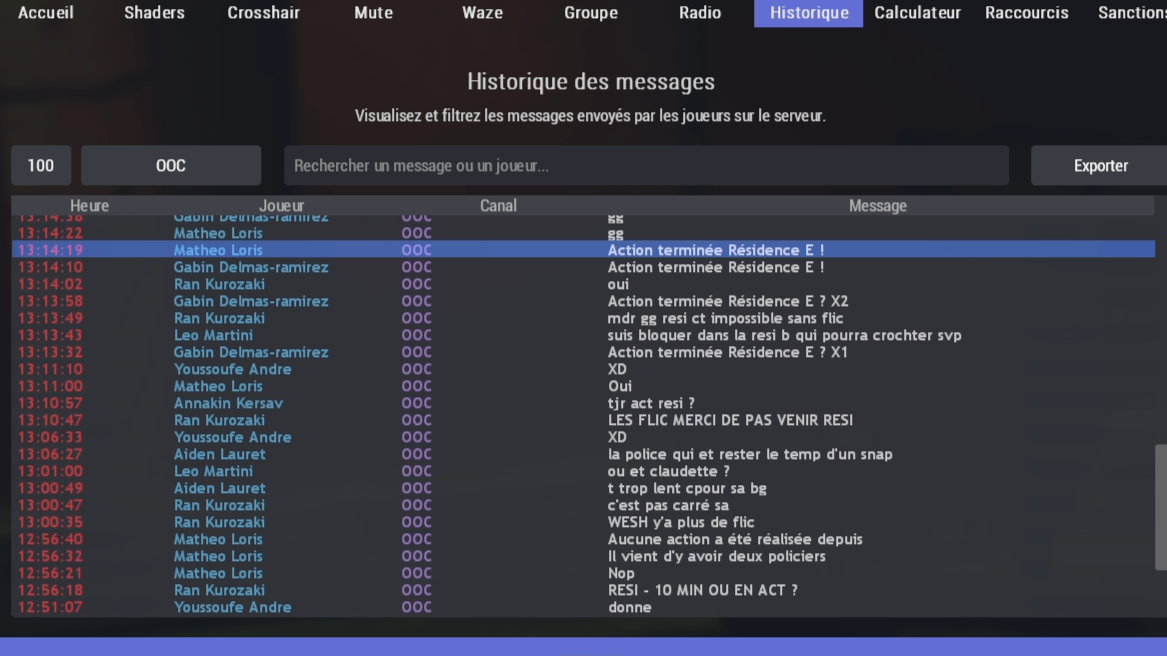Open the Radio tab

(699, 13)
